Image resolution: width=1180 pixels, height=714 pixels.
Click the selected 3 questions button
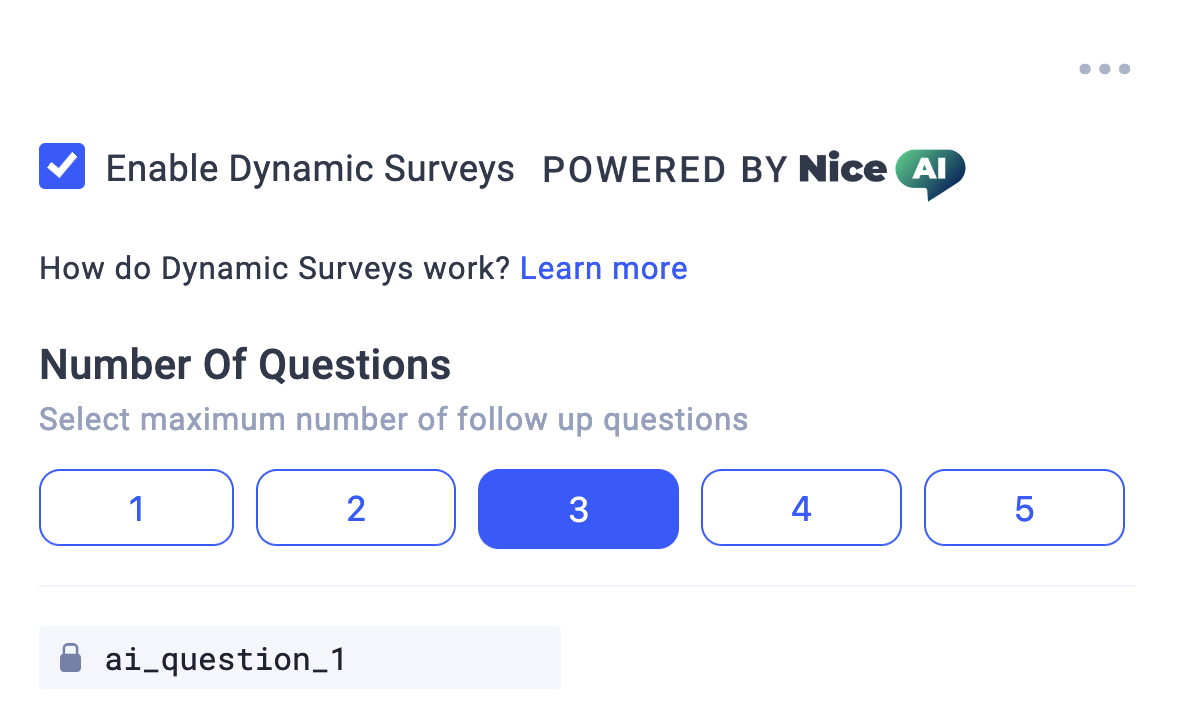click(x=578, y=509)
